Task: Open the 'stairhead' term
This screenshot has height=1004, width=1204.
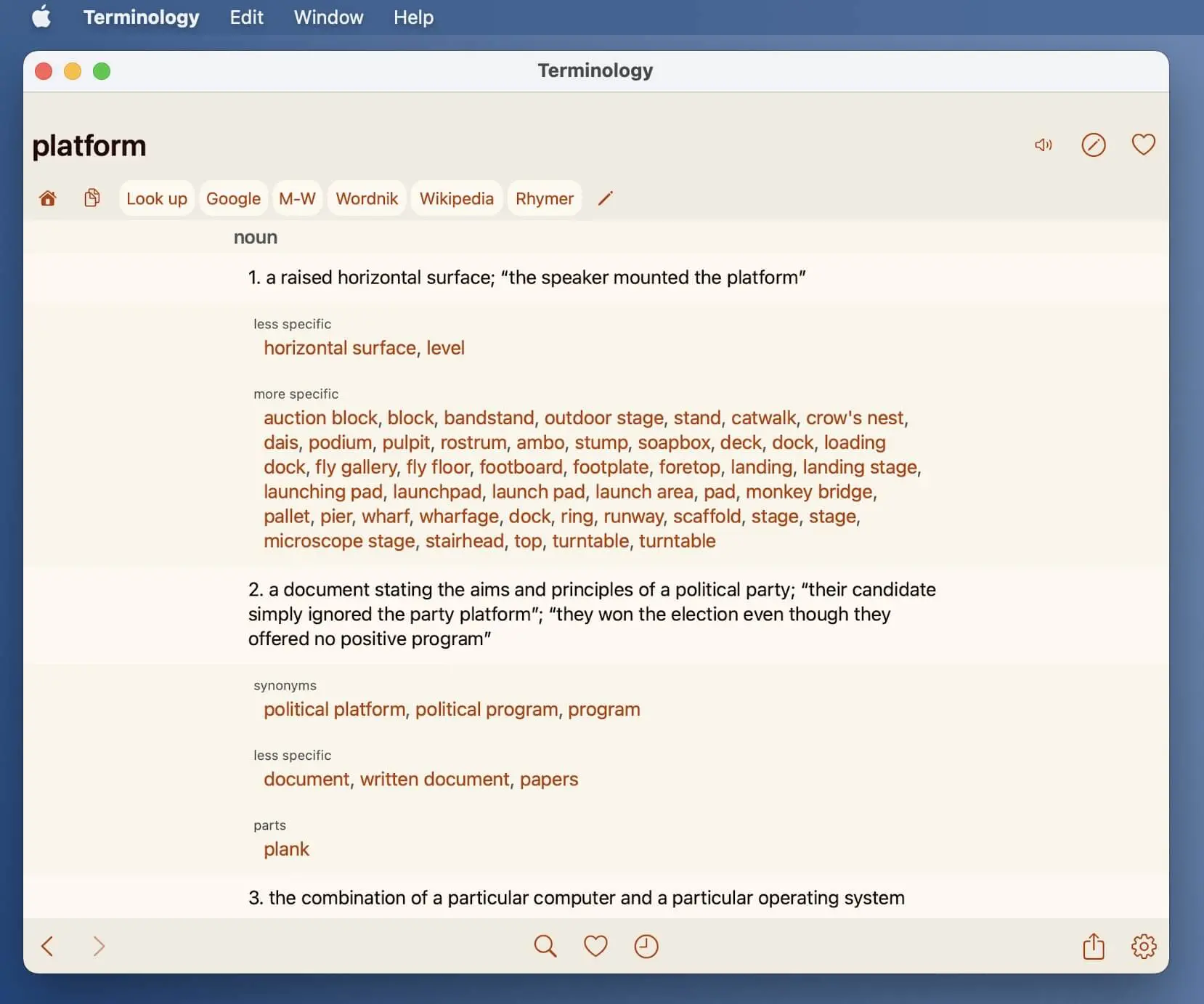Action: pyautogui.click(x=465, y=541)
